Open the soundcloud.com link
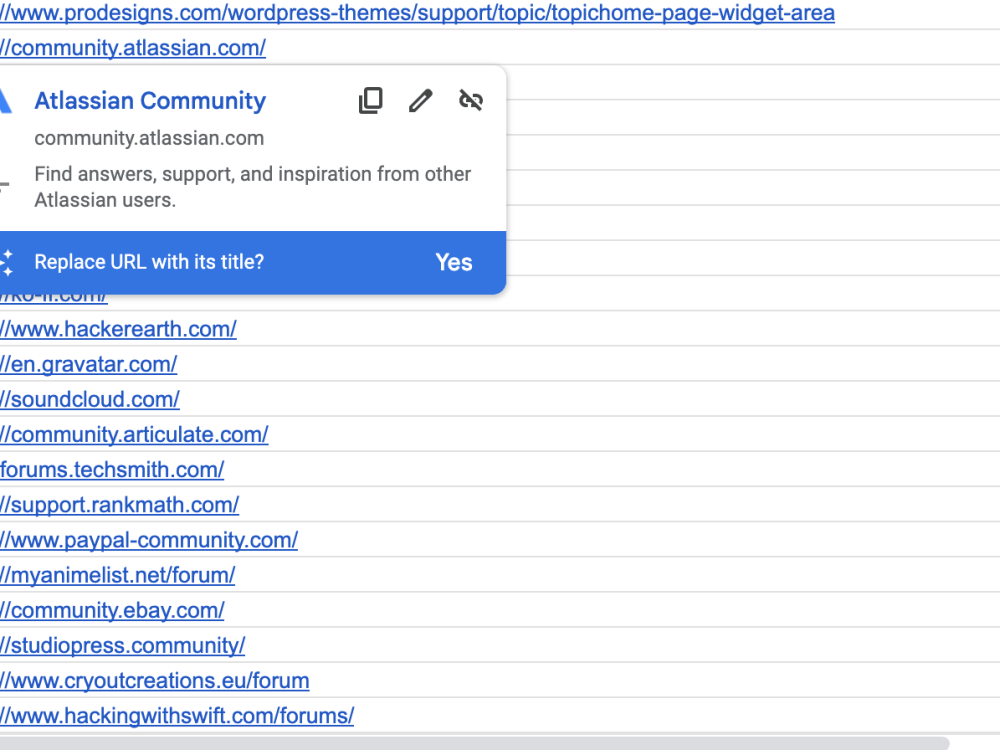The width and height of the screenshot is (1000, 750). 90,399
